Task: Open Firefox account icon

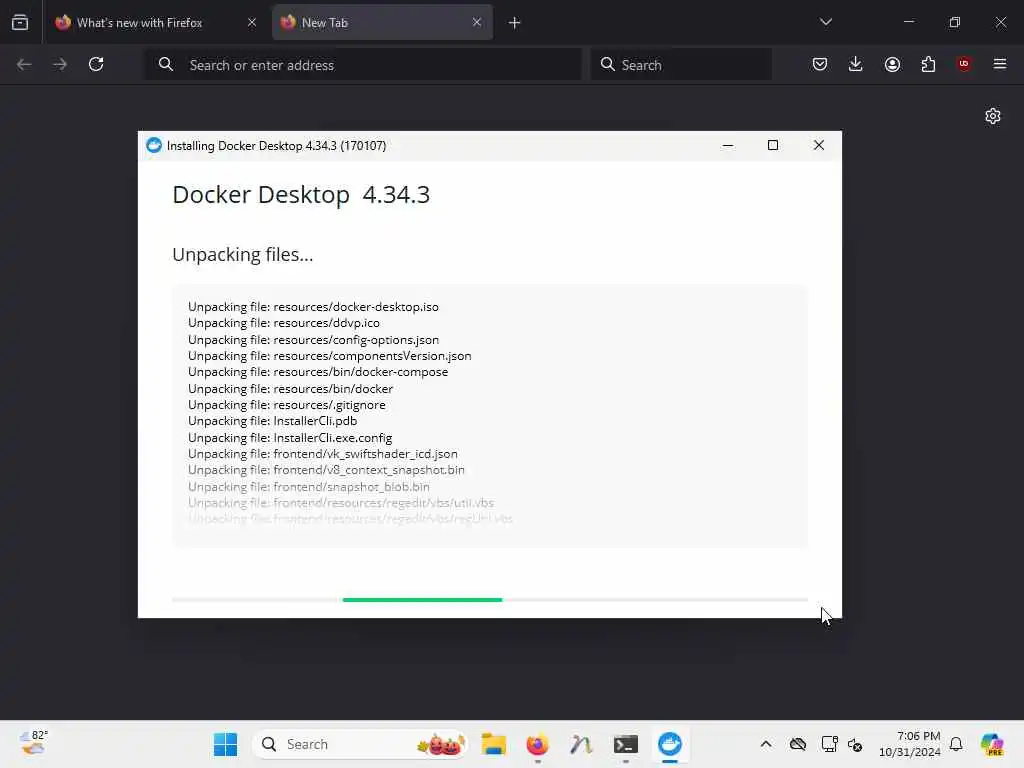Action: click(892, 64)
